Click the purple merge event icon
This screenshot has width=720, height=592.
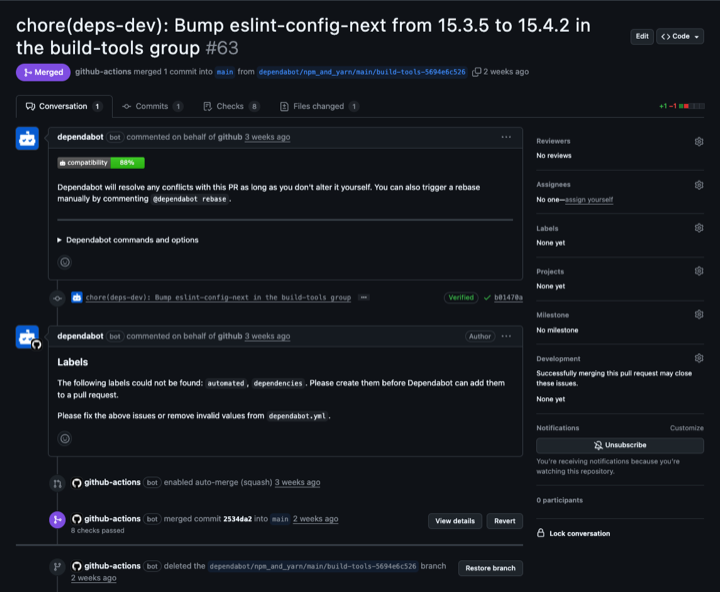click(x=57, y=520)
